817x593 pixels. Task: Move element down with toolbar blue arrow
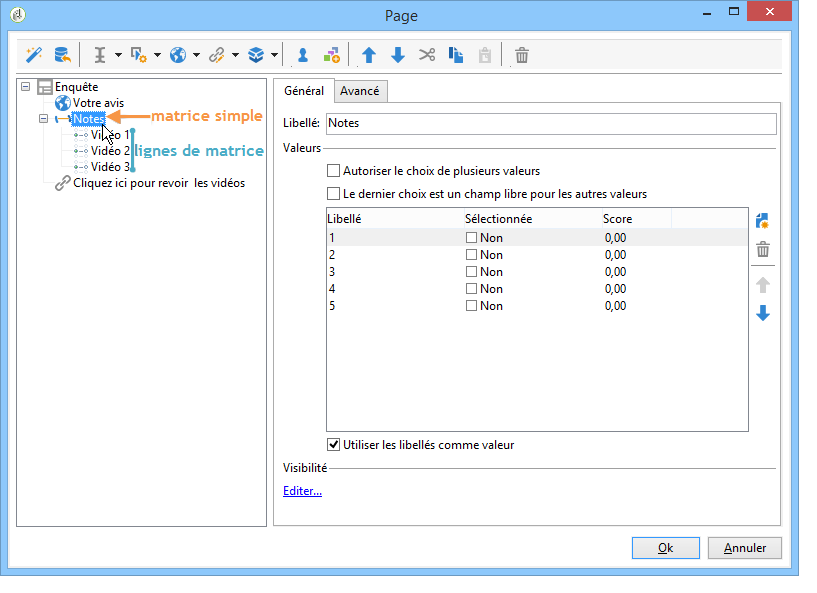398,55
